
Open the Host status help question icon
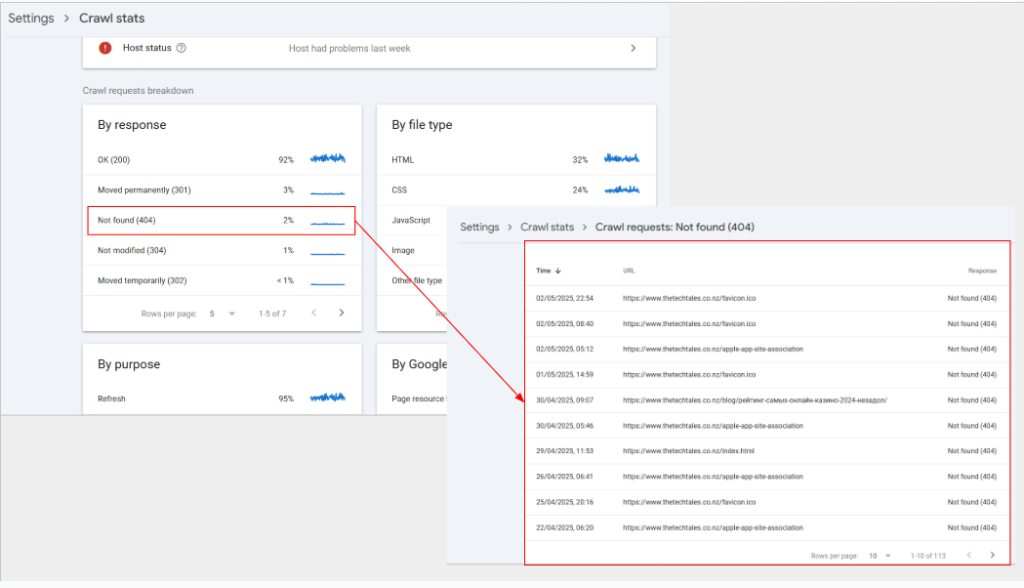[x=182, y=48]
